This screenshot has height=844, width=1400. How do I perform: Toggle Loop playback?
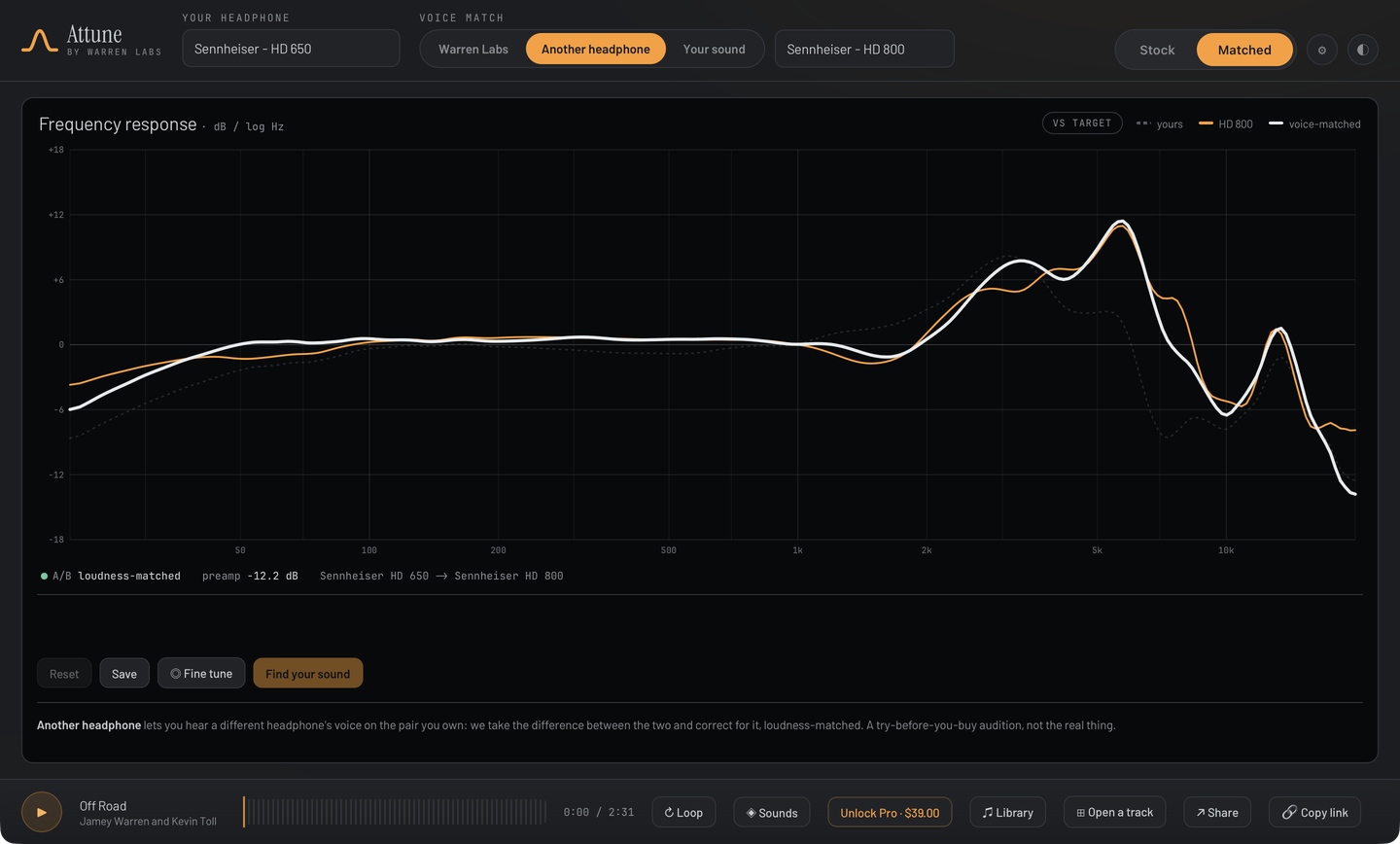click(683, 812)
